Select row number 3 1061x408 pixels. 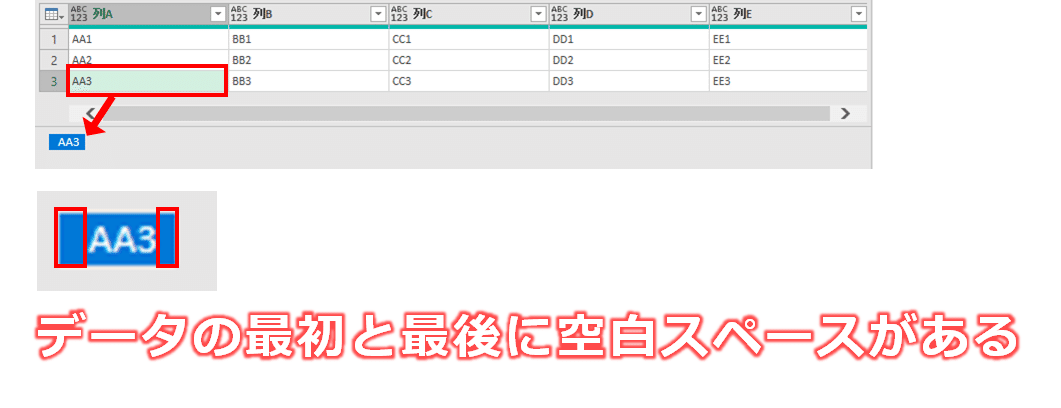(x=53, y=81)
